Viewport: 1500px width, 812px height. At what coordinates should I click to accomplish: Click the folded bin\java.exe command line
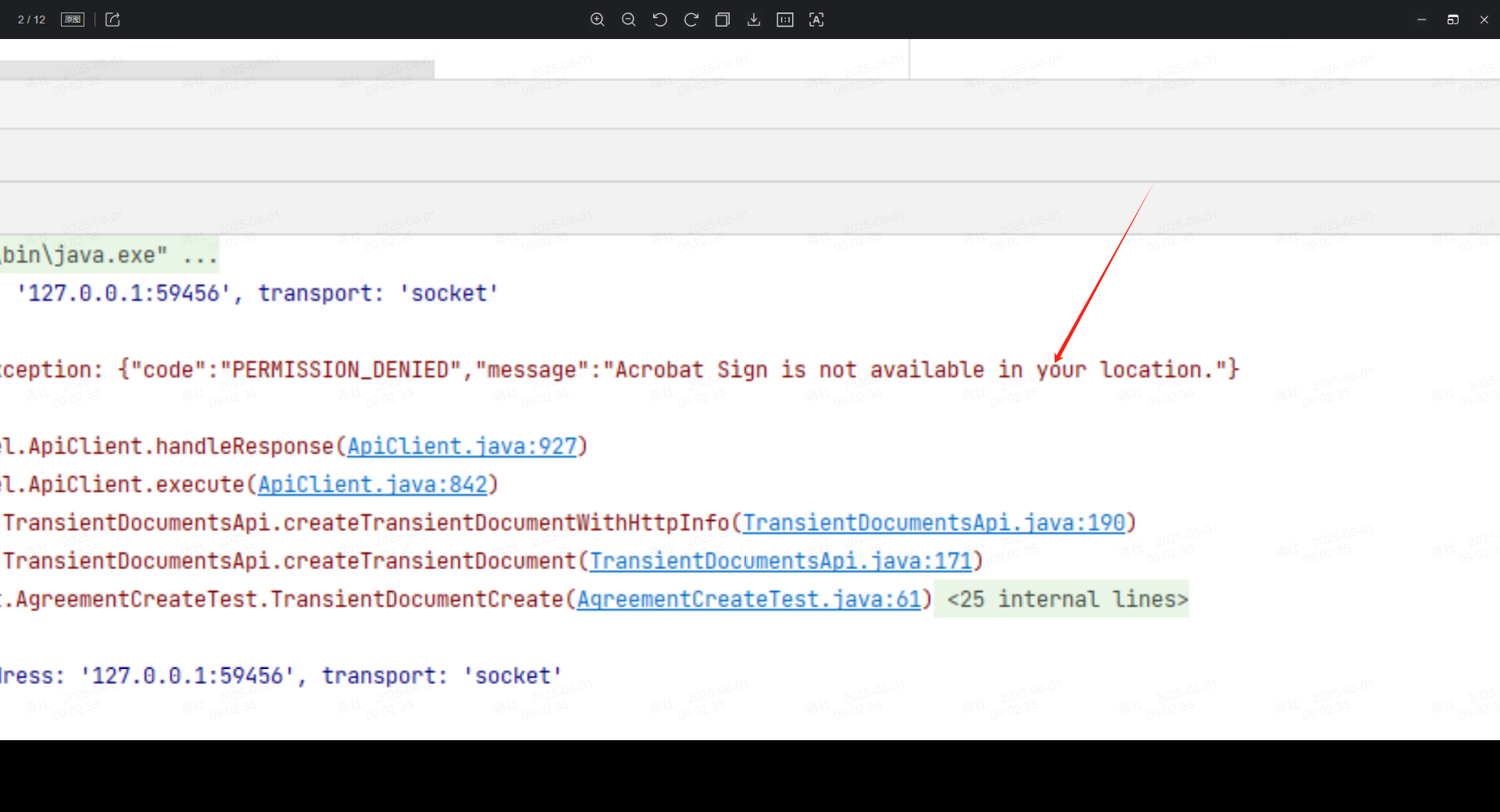pyautogui.click(x=109, y=255)
